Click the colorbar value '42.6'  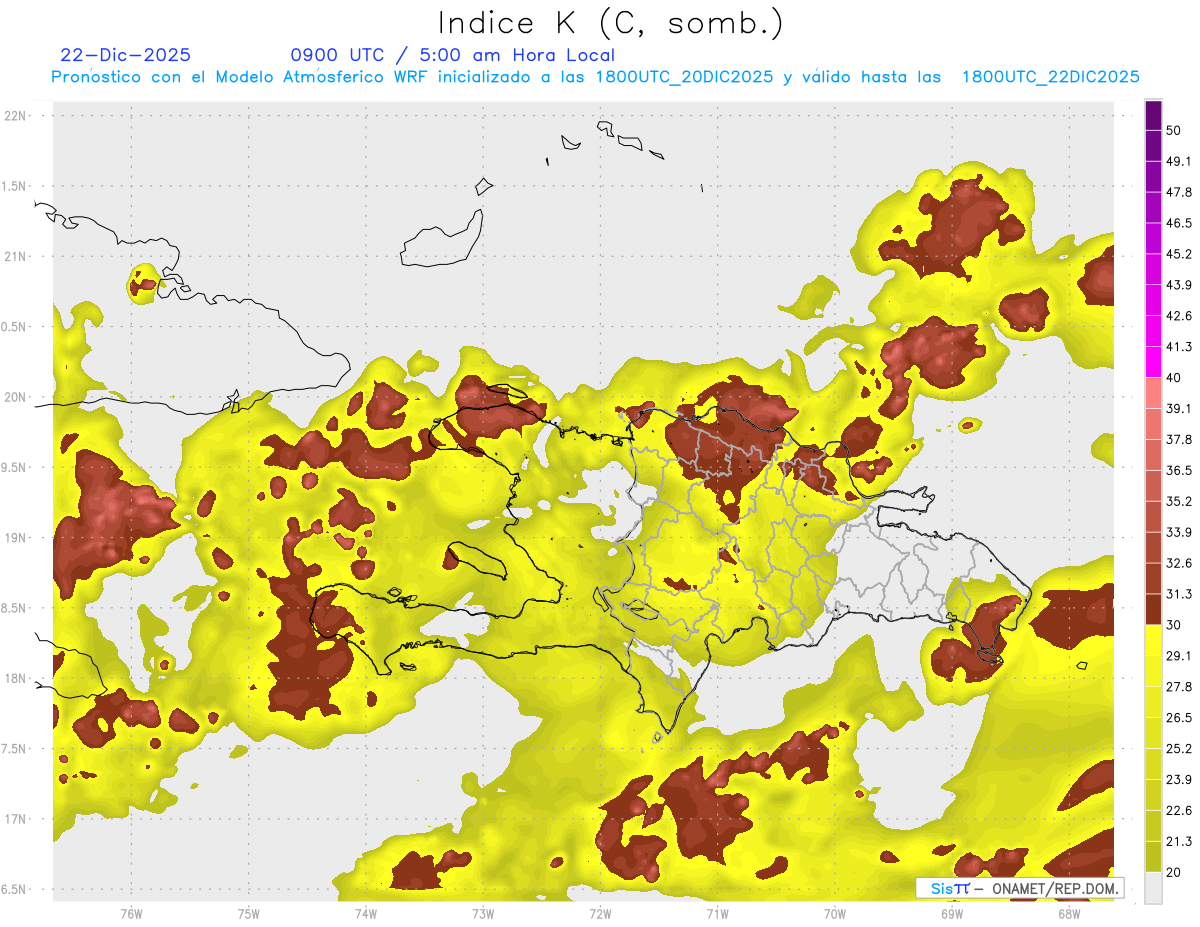pos(1179,316)
